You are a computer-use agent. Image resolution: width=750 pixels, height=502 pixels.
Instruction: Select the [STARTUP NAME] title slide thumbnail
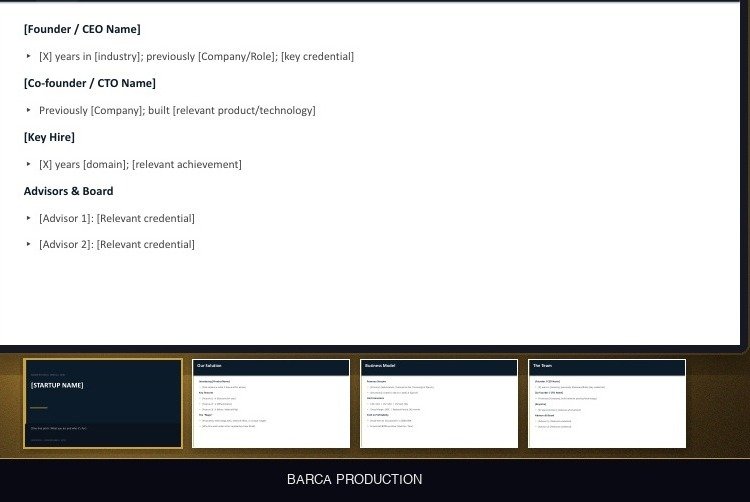[x=103, y=404]
